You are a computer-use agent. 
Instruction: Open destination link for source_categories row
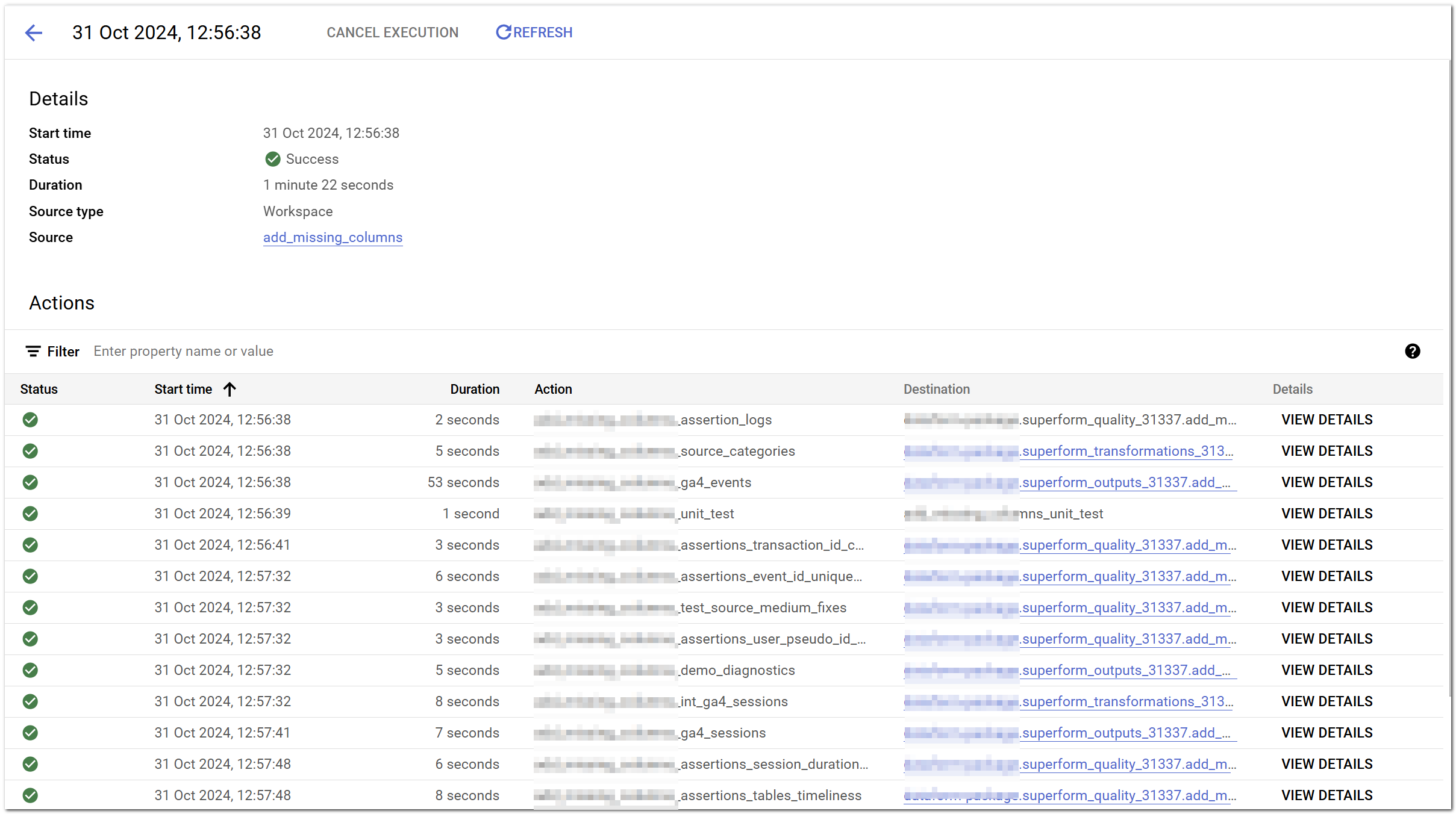pyautogui.click(x=1069, y=451)
